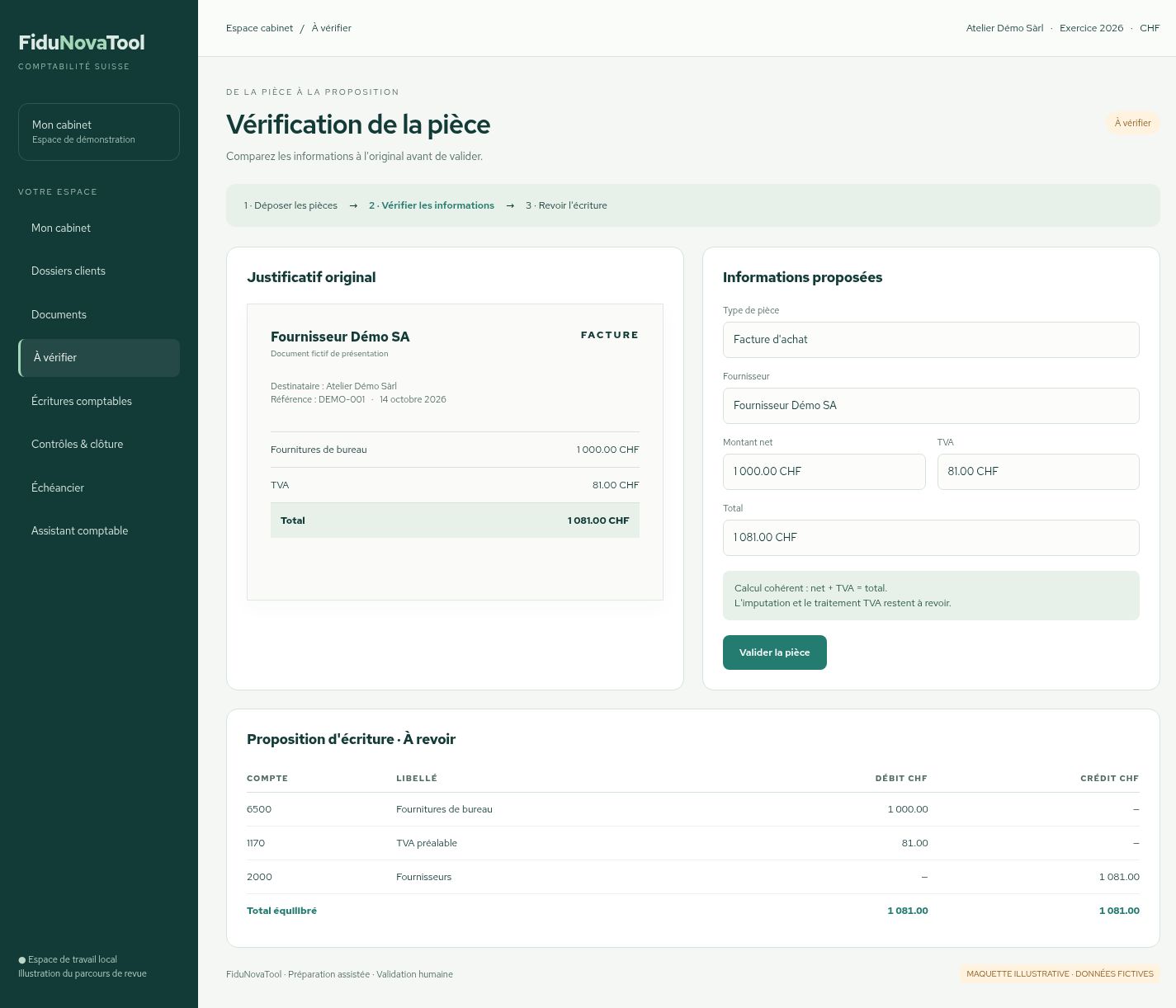Click the FiduNovaTool logo
1176x1008 pixels.
82,42
